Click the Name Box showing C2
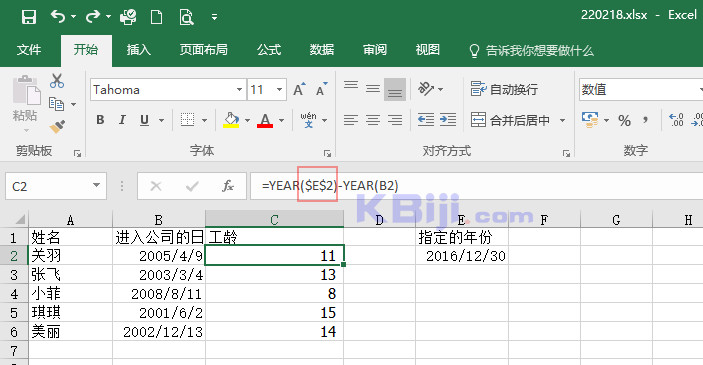 point(56,186)
